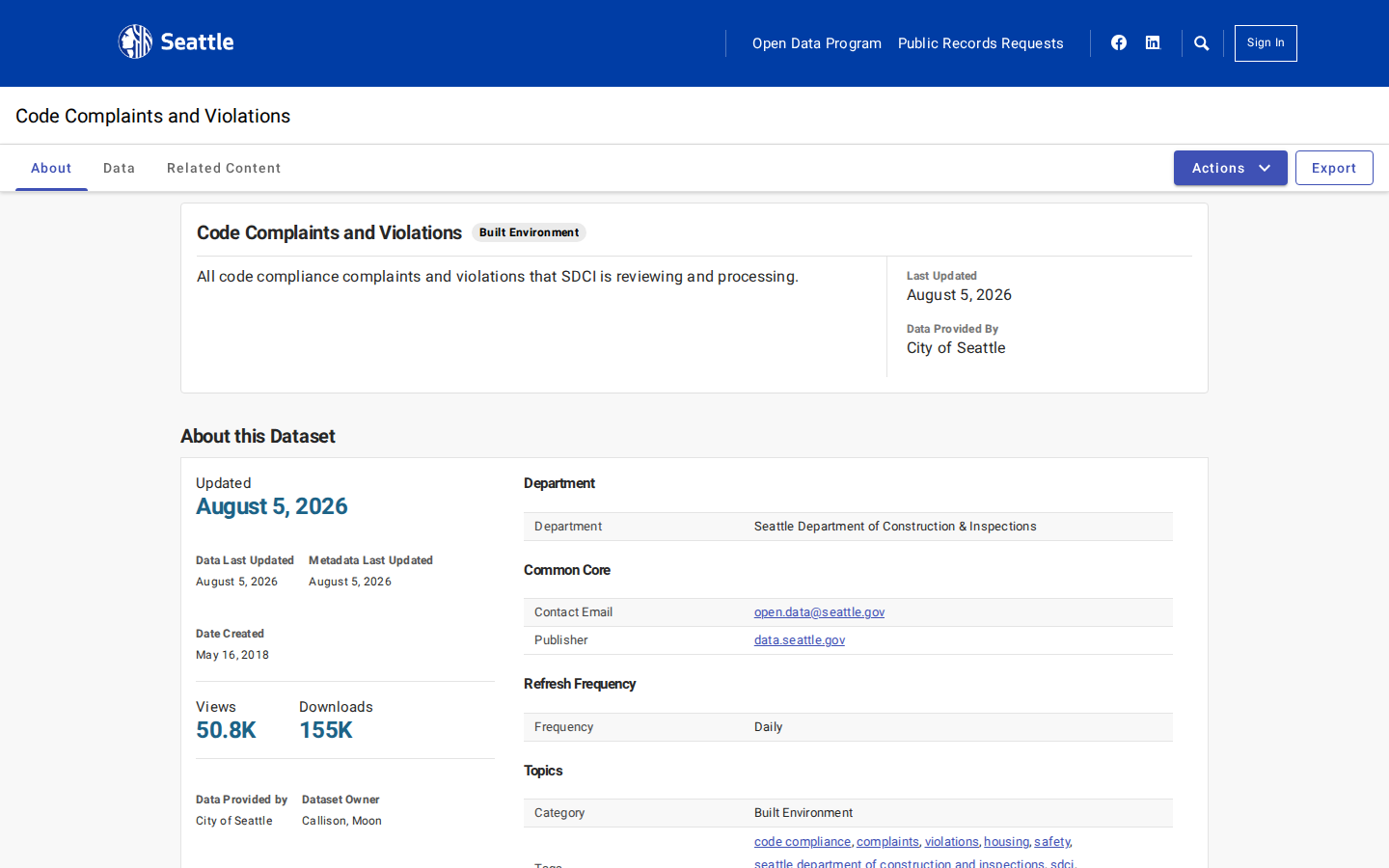This screenshot has width=1389, height=868.
Task: Click the 'complaints' tag link
Action: coord(887,842)
